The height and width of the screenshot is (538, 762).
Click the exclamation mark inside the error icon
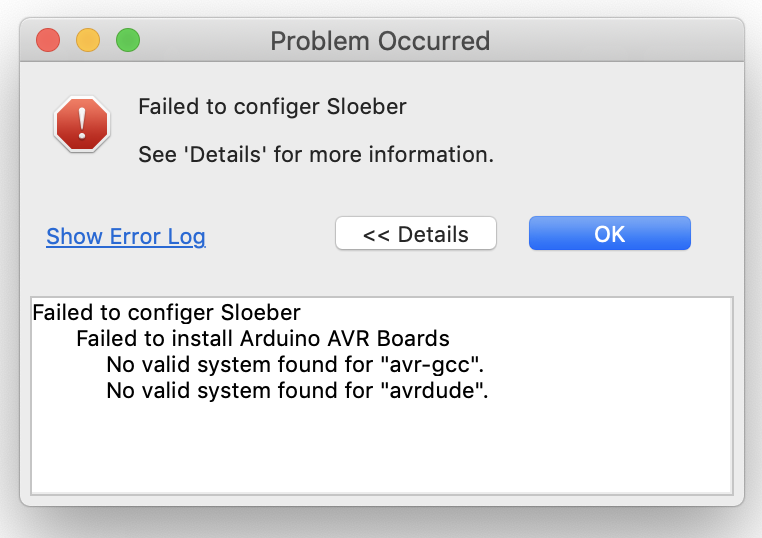click(x=82, y=123)
